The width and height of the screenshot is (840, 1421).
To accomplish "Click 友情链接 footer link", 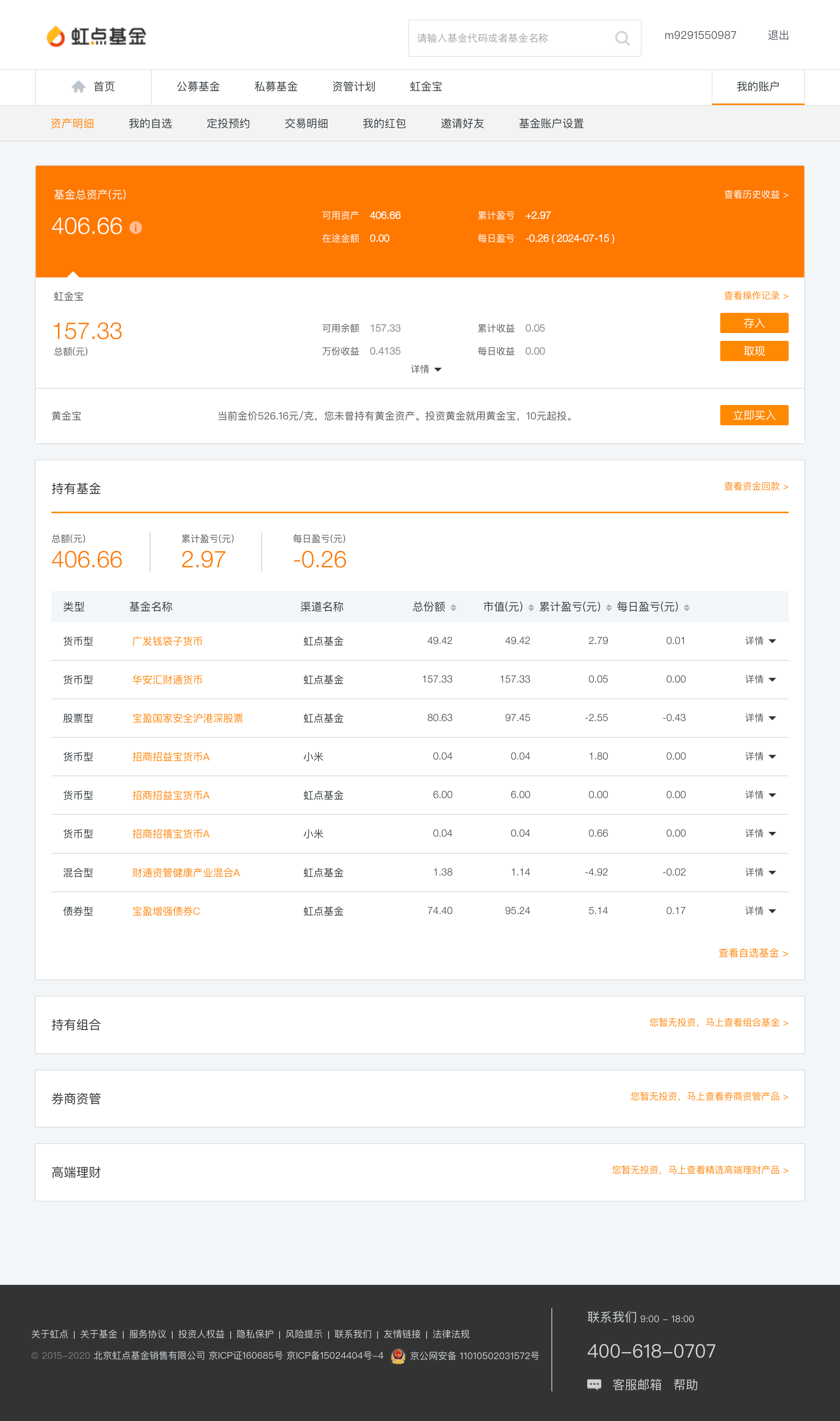I will click(402, 1334).
